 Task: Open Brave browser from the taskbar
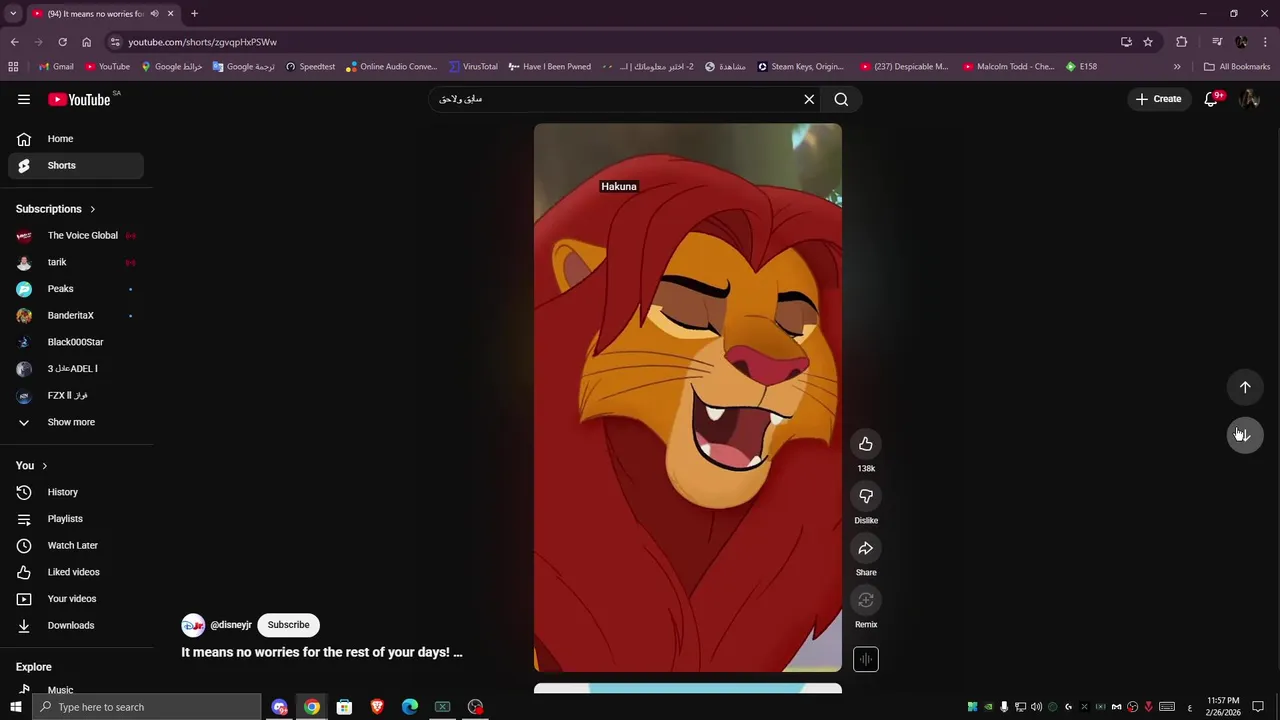(x=377, y=707)
